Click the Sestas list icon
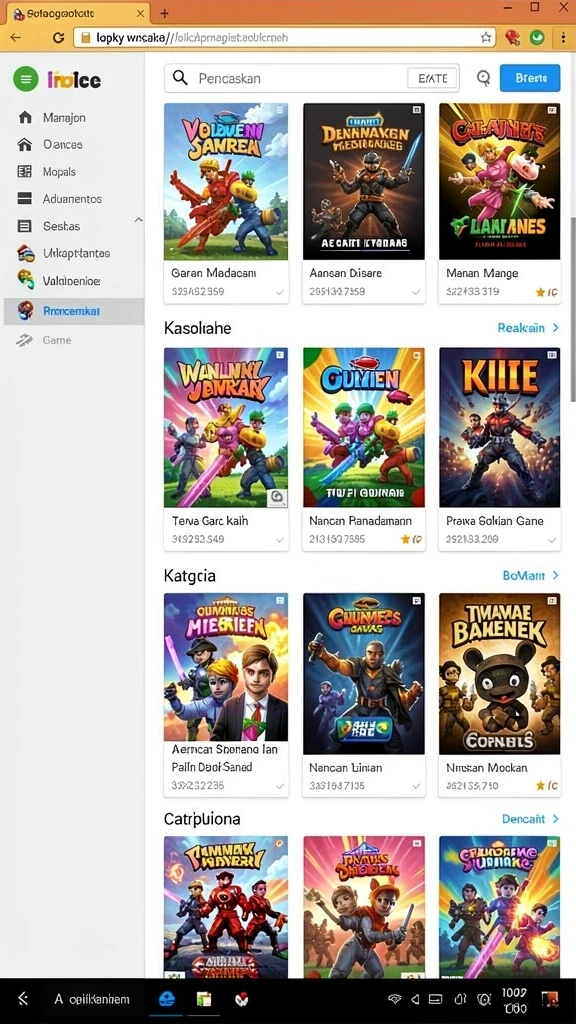Image resolution: width=576 pixels, height=1024 pixels. tap(25, 226)
